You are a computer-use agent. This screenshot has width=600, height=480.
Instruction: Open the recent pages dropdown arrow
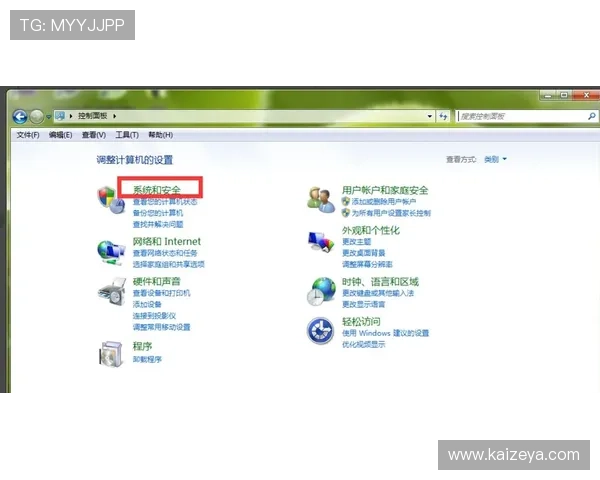pos(49,117)
